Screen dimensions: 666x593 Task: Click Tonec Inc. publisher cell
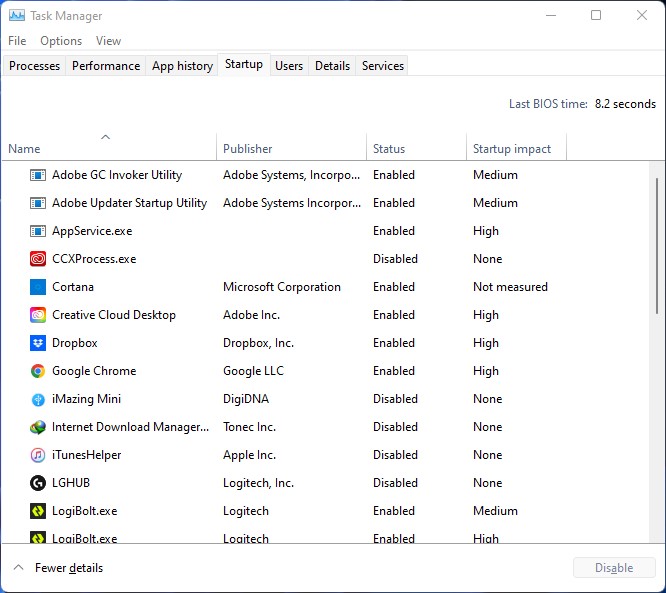[249, 427]
